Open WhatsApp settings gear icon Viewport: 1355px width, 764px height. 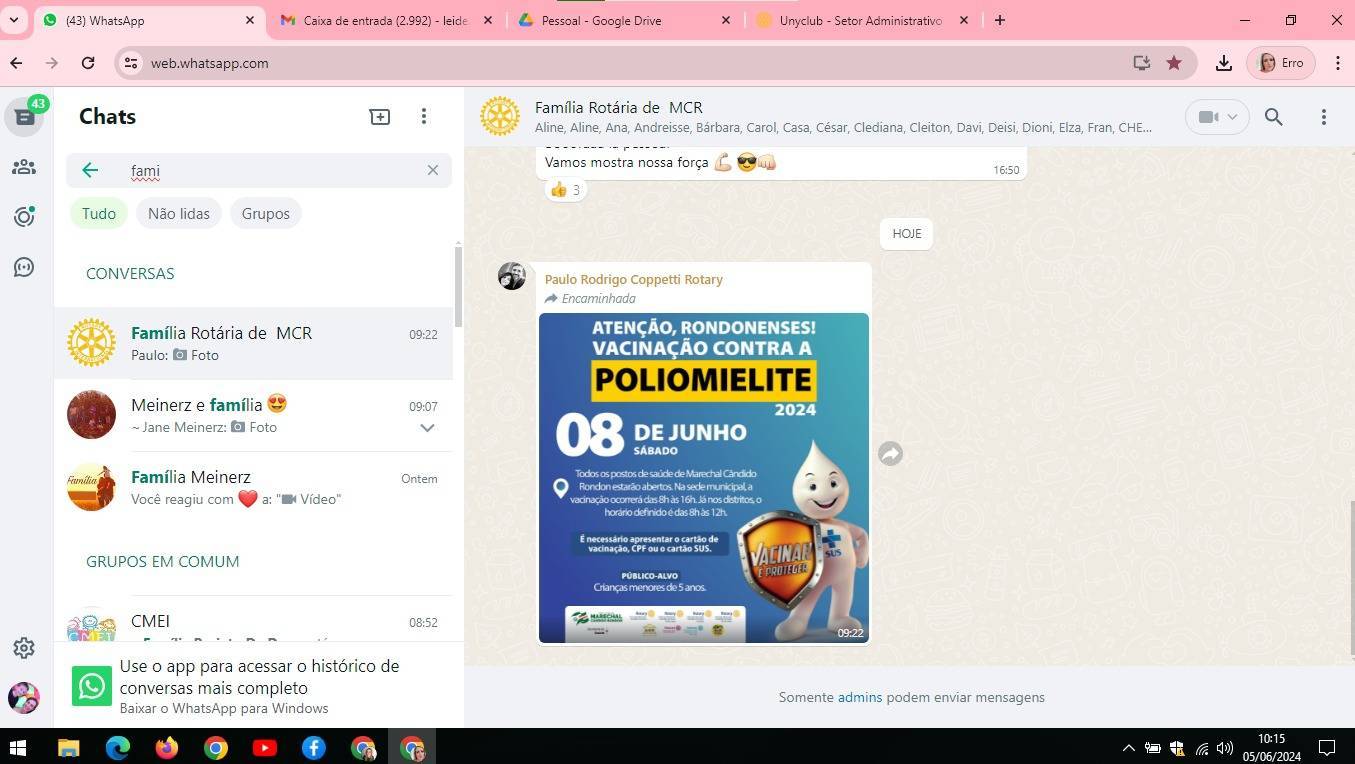tap(24, 648)
